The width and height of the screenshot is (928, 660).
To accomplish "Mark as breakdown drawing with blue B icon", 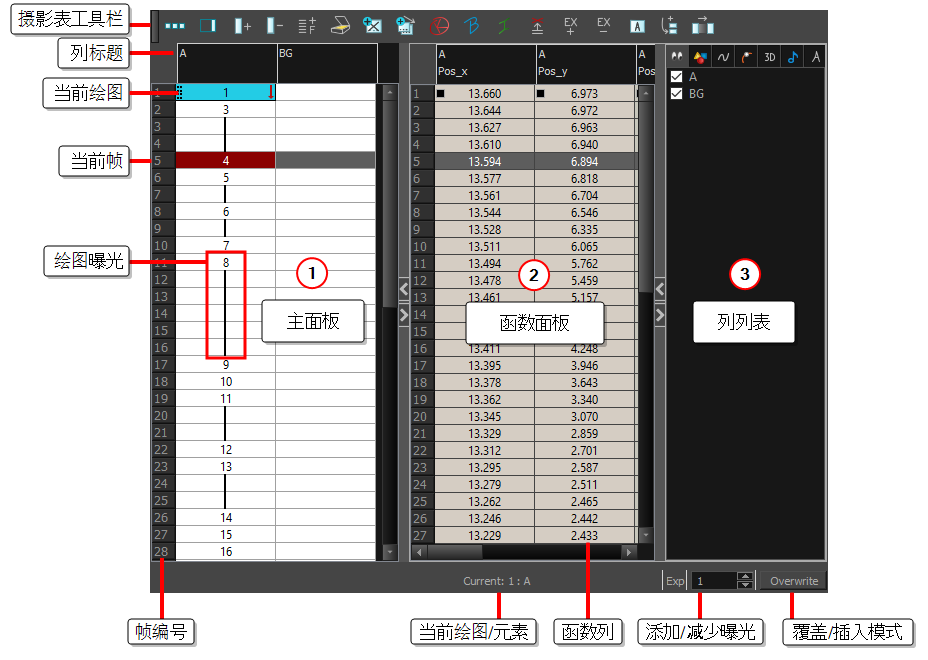I will click(x=472, y=25).
